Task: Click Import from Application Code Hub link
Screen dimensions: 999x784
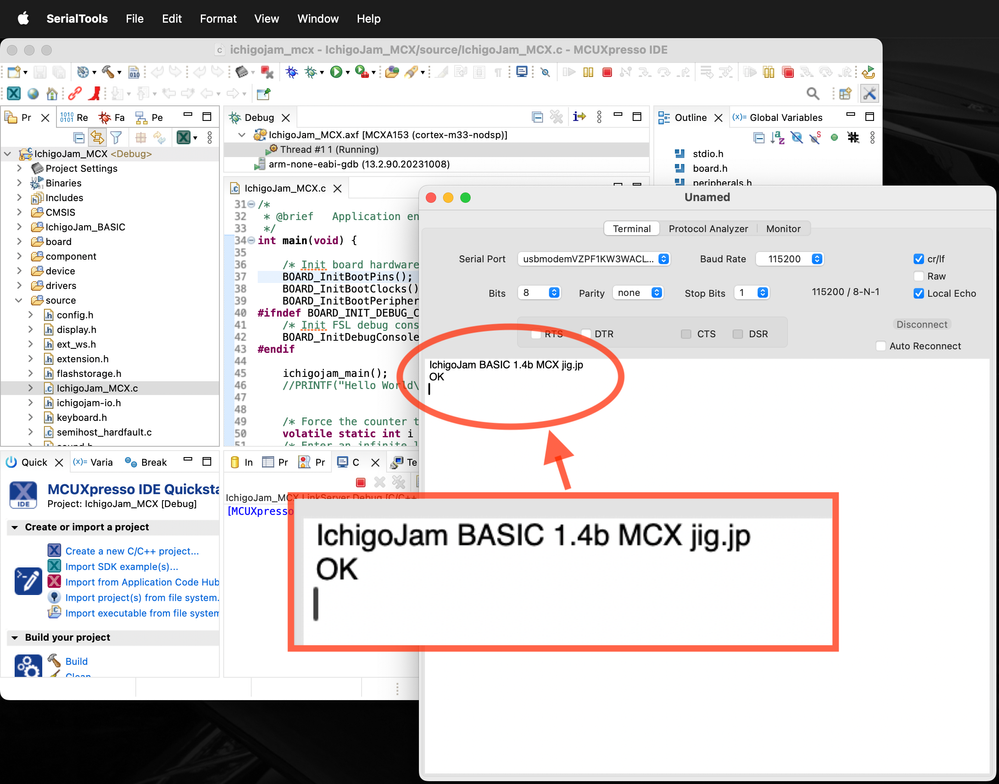Action: (x=142, y=581)
